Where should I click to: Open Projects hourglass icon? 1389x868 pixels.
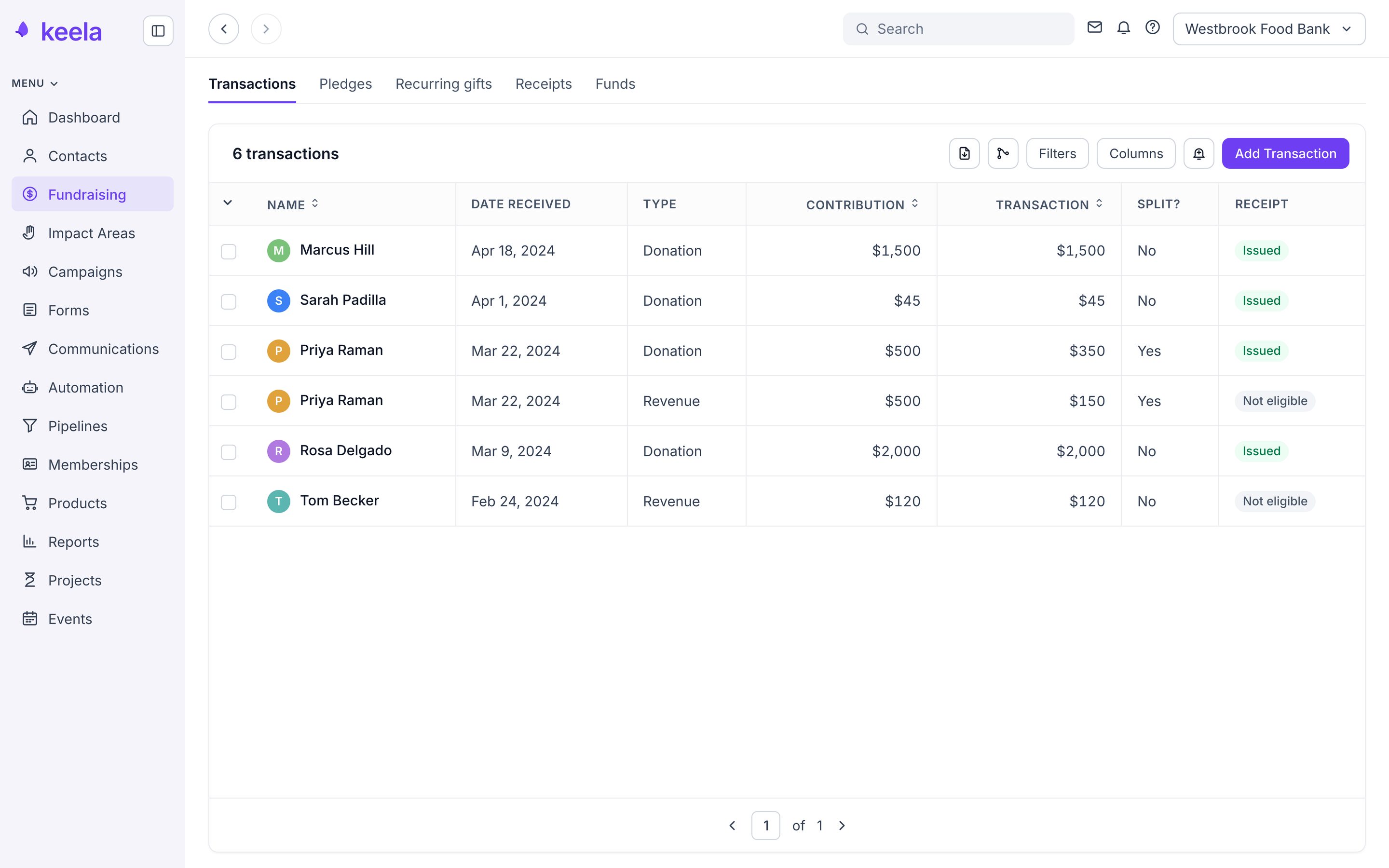(30, 580)
